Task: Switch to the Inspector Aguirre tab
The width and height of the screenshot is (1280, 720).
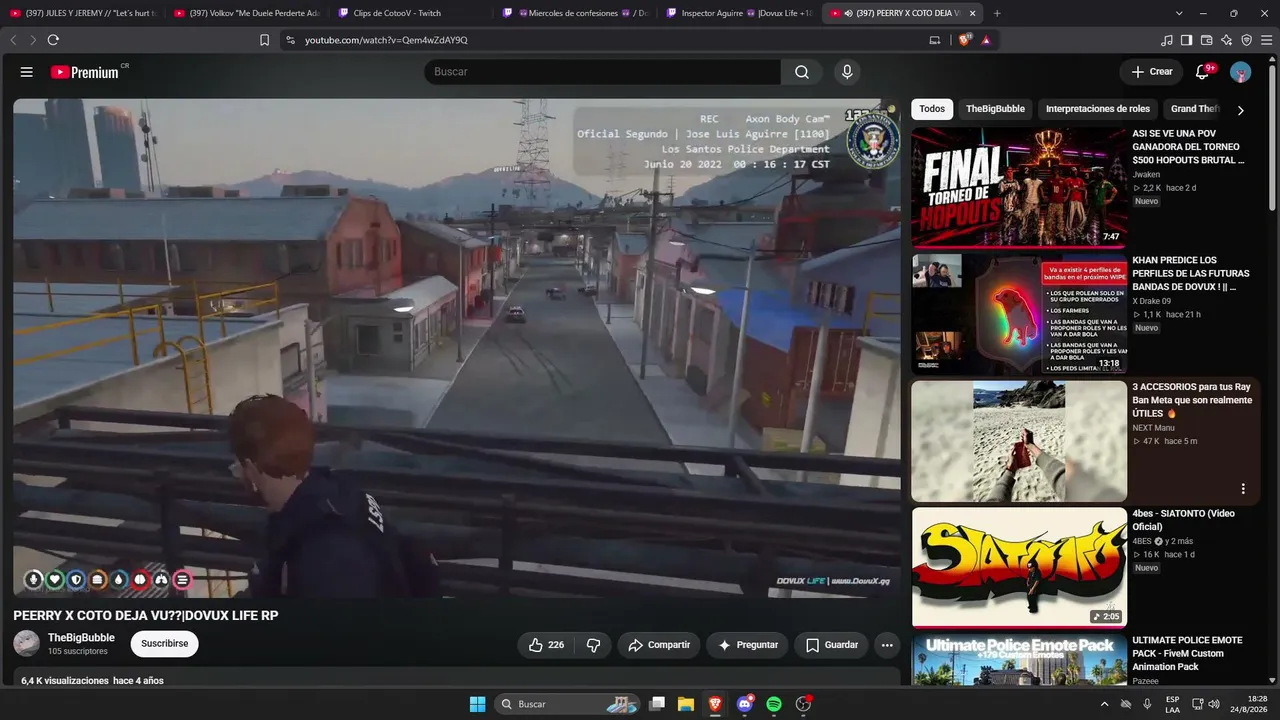Action: [738, 13]
